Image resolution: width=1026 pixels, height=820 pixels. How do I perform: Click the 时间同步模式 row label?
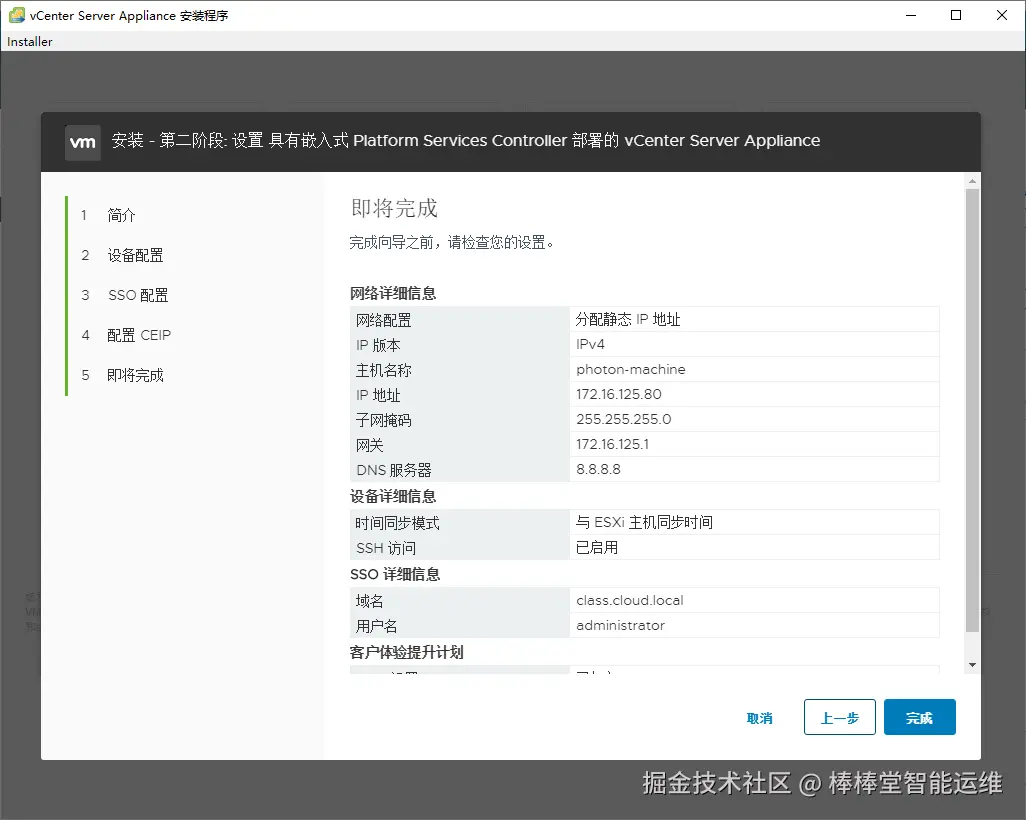point(397,523)
